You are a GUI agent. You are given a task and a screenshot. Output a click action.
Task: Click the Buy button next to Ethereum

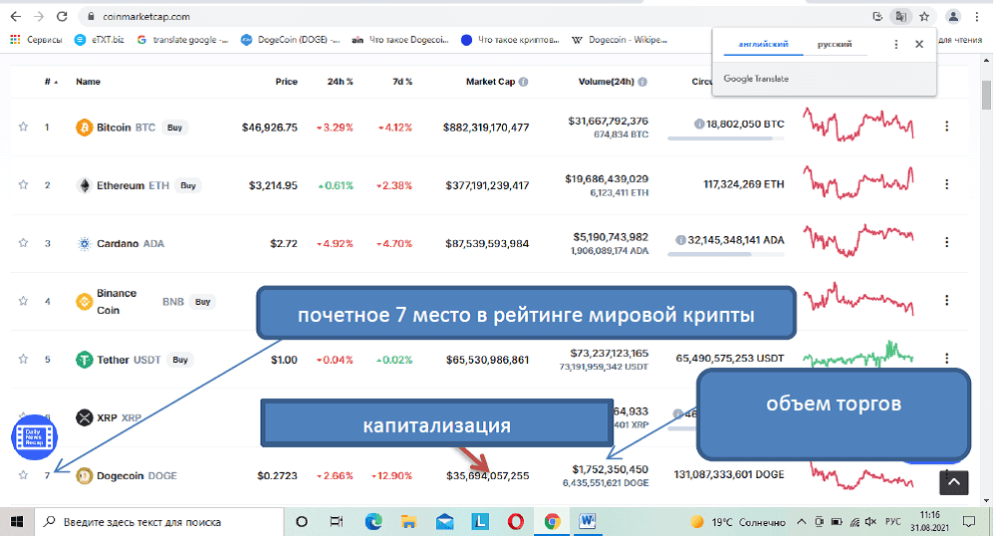[x=188, y=185]
